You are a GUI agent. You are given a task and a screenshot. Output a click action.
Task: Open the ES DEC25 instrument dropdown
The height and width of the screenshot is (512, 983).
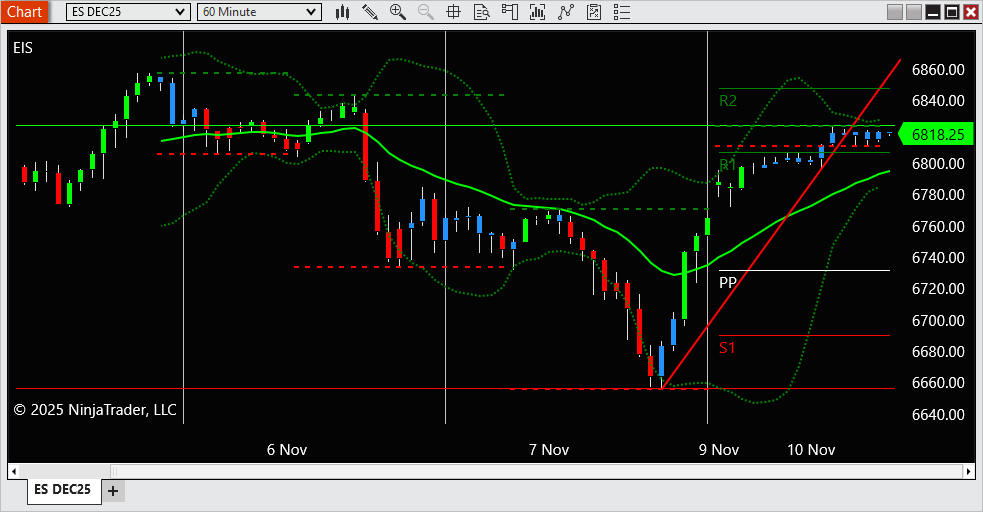(x=128, y=12)
